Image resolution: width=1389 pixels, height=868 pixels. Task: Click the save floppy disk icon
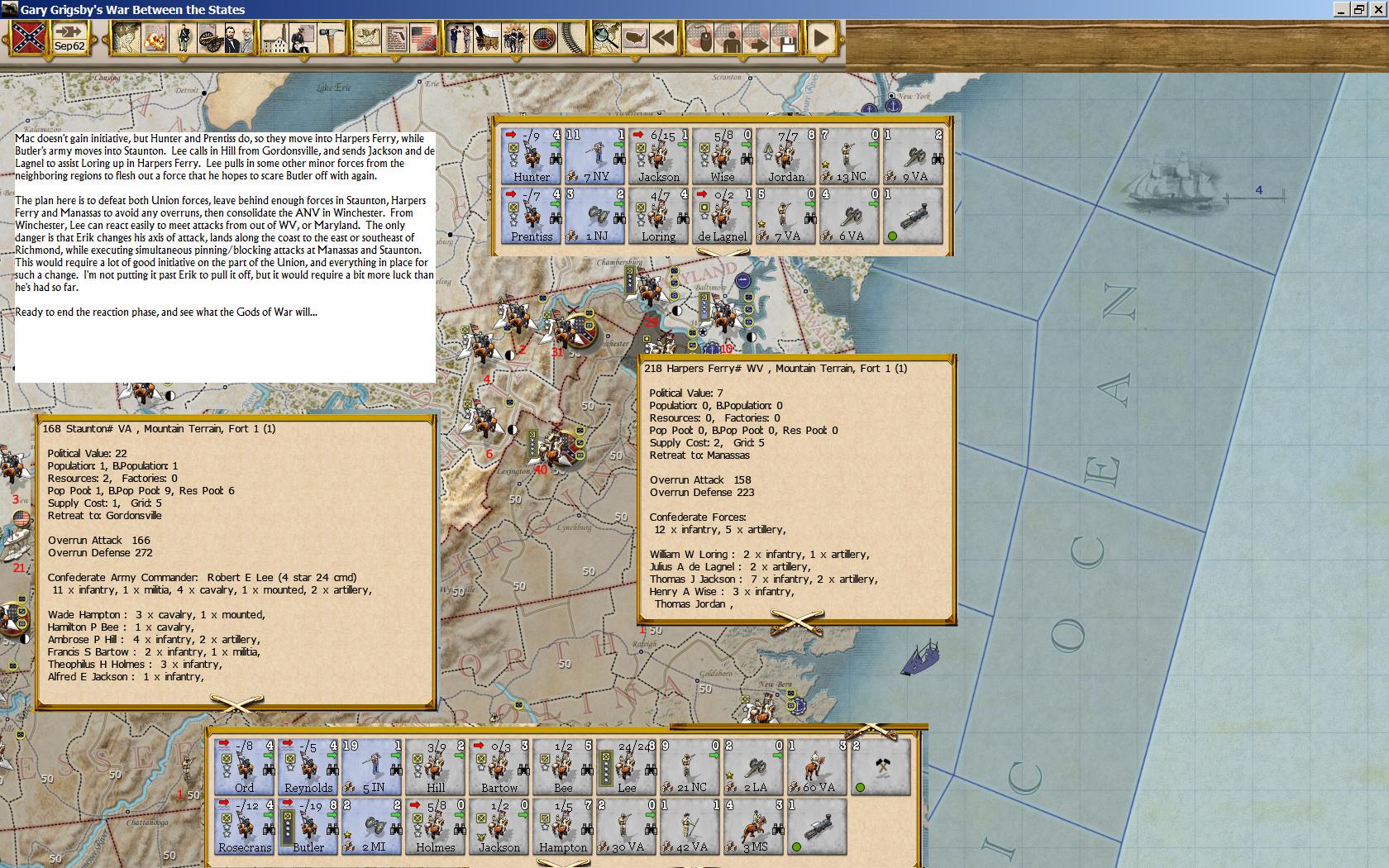click(786, 38)
